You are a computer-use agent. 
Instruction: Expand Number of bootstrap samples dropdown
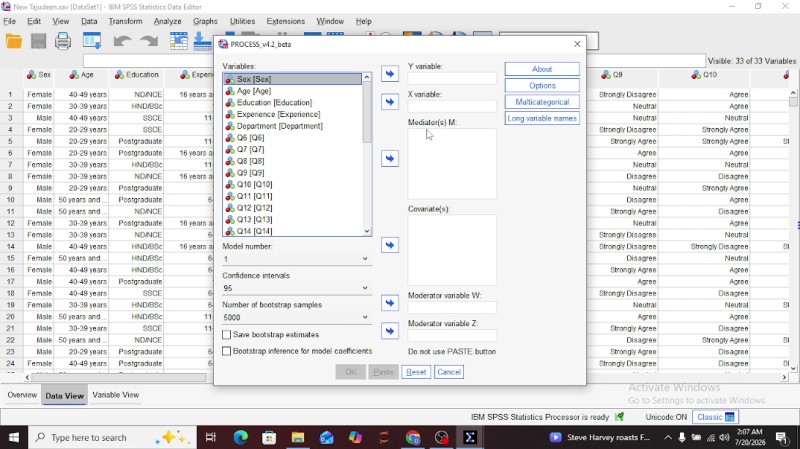pos(365,317)
